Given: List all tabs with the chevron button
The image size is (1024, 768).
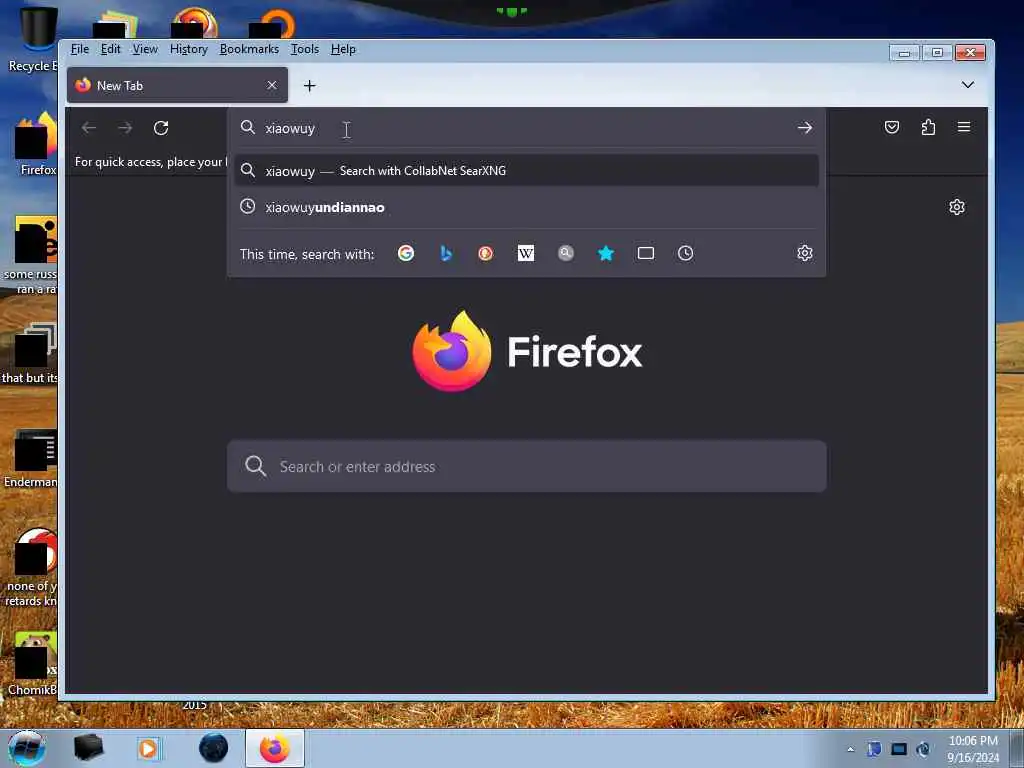Looking at the screenshot, I should (x=968, y=85).
